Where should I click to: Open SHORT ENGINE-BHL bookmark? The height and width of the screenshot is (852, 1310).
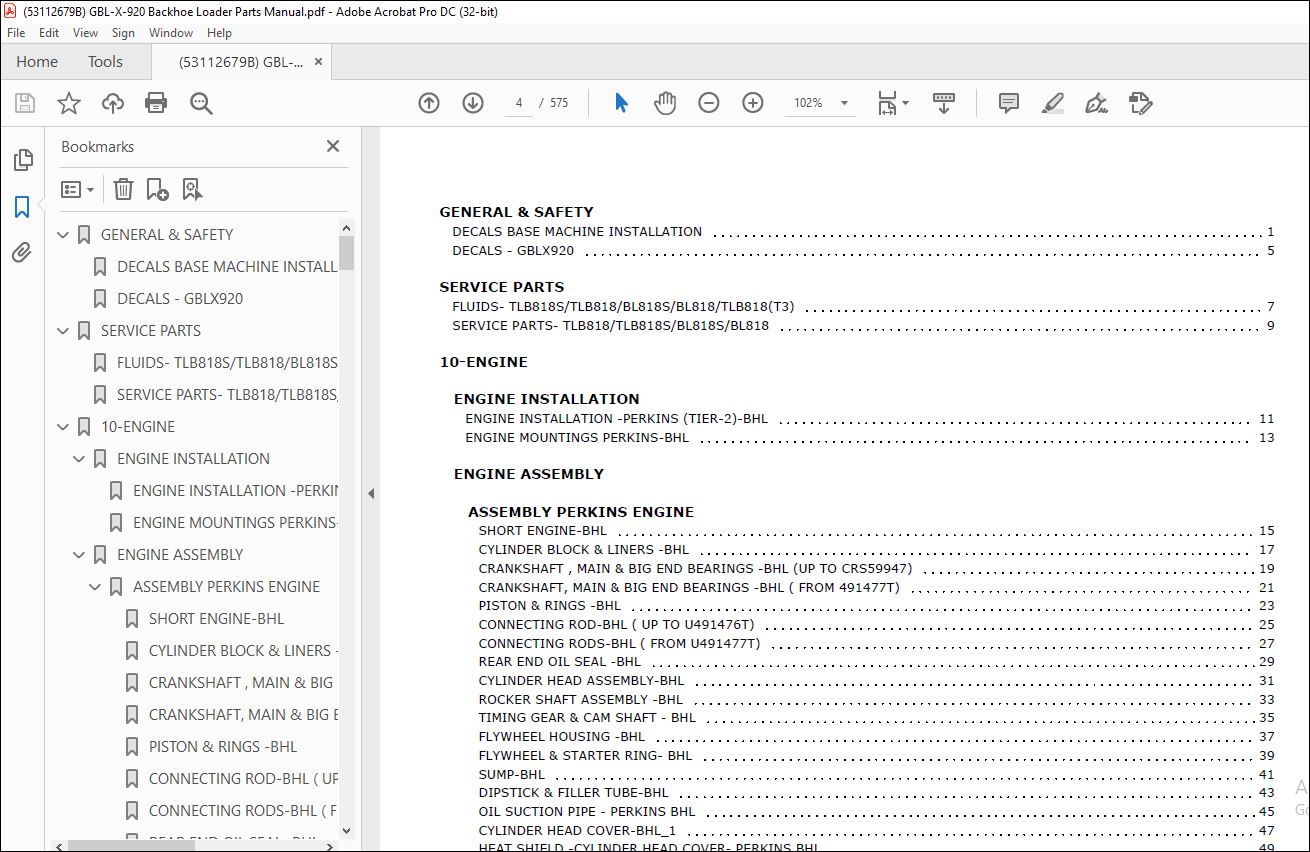pos(216,619)
